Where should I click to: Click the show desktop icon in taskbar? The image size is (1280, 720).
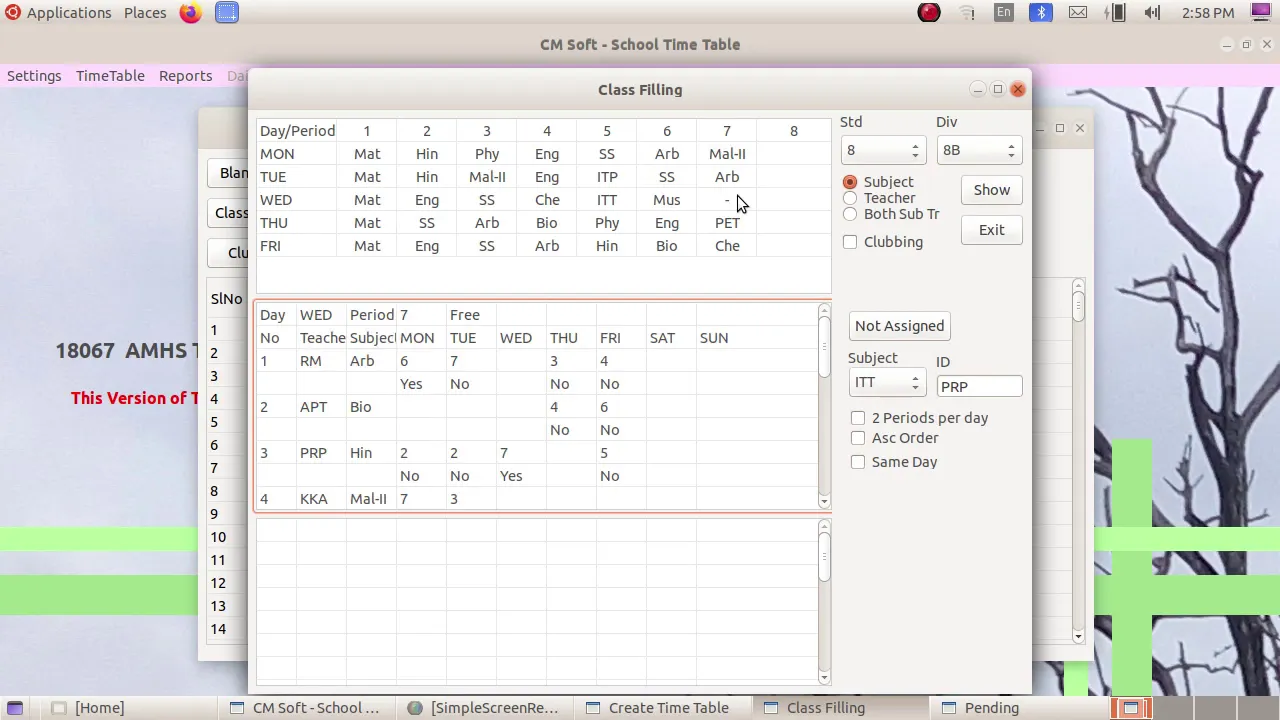tap(15, 708)
